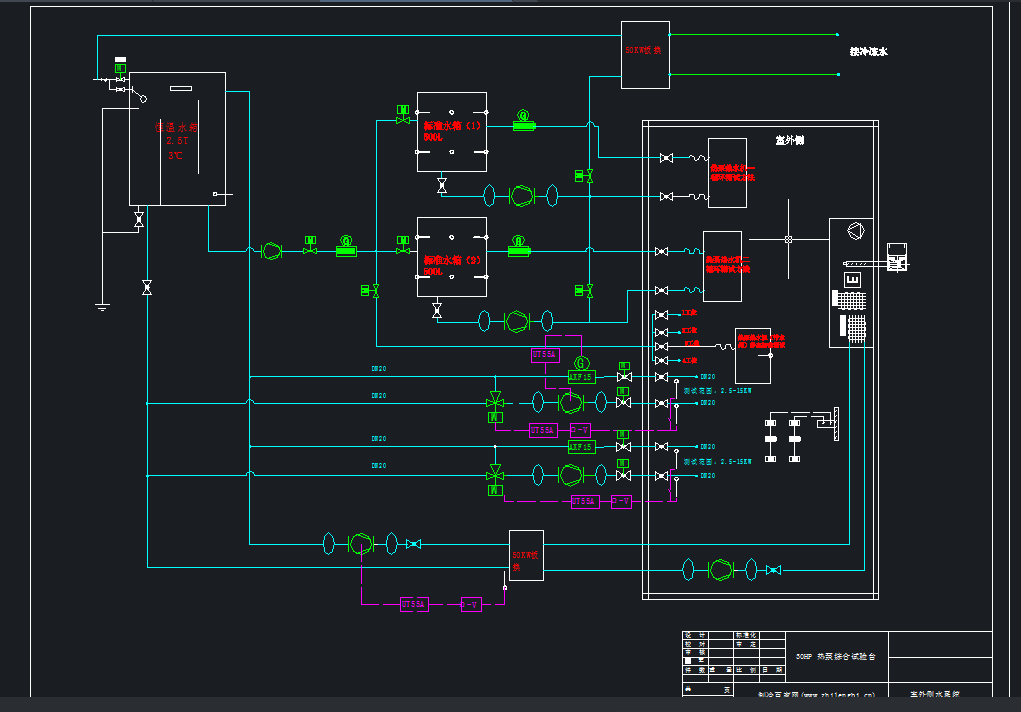Image resolution: width=1021 pixels, height=712 pixels.
Task: Pick the green flow meter right of standard tank (1)
Action: point(524,121)
